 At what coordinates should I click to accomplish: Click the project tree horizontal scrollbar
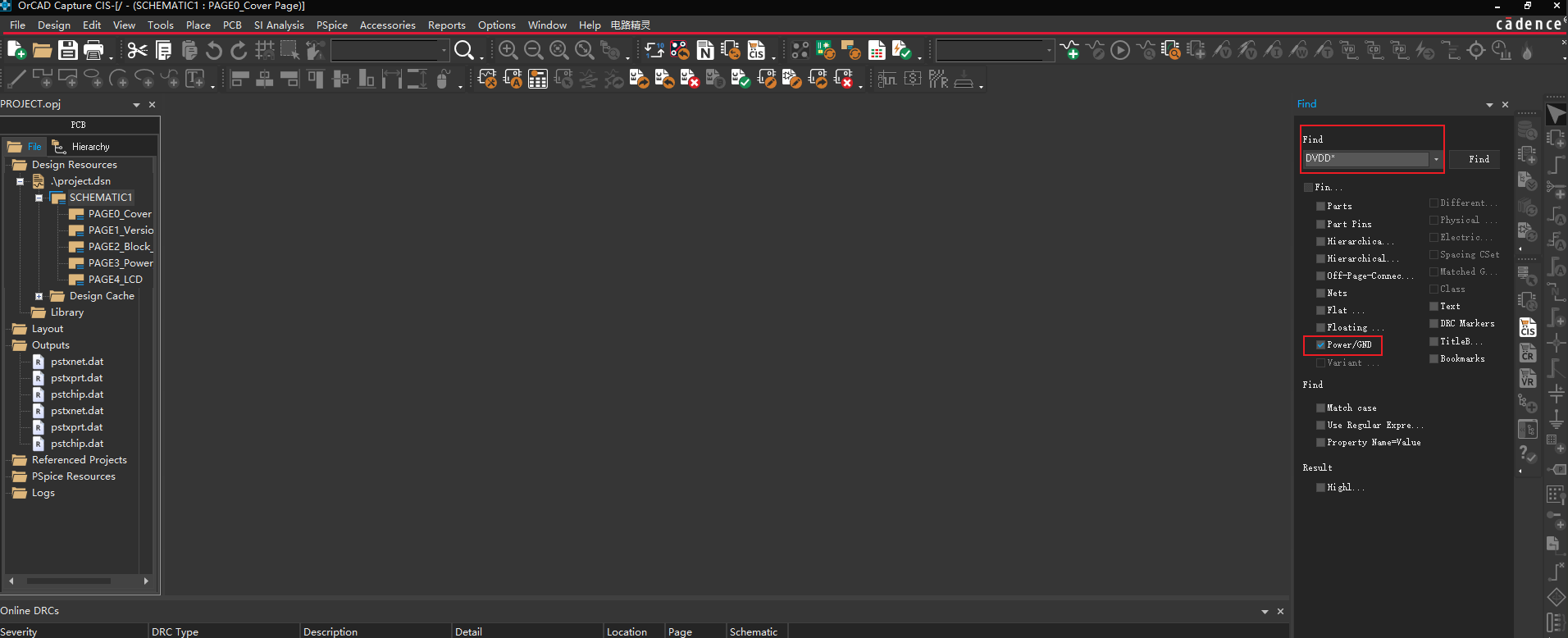pyautogui.click(x=69, y=581)
